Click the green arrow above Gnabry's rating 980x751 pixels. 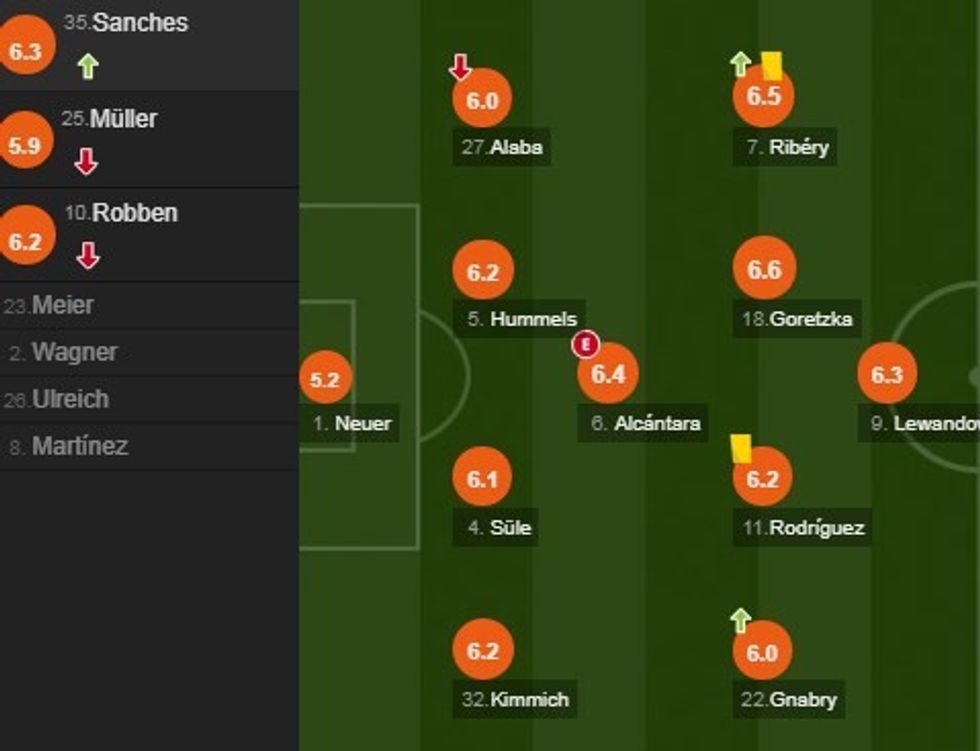point(740,621)
